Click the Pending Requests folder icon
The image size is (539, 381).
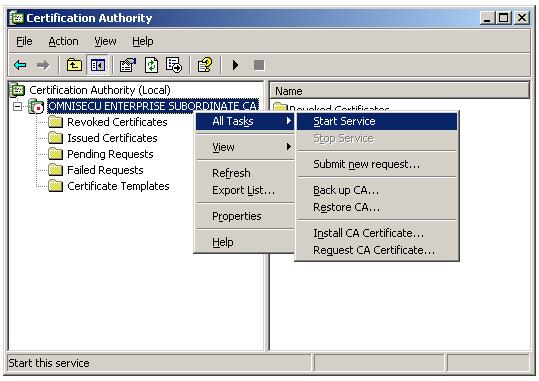pyautogui.click(x=55, y=154)
